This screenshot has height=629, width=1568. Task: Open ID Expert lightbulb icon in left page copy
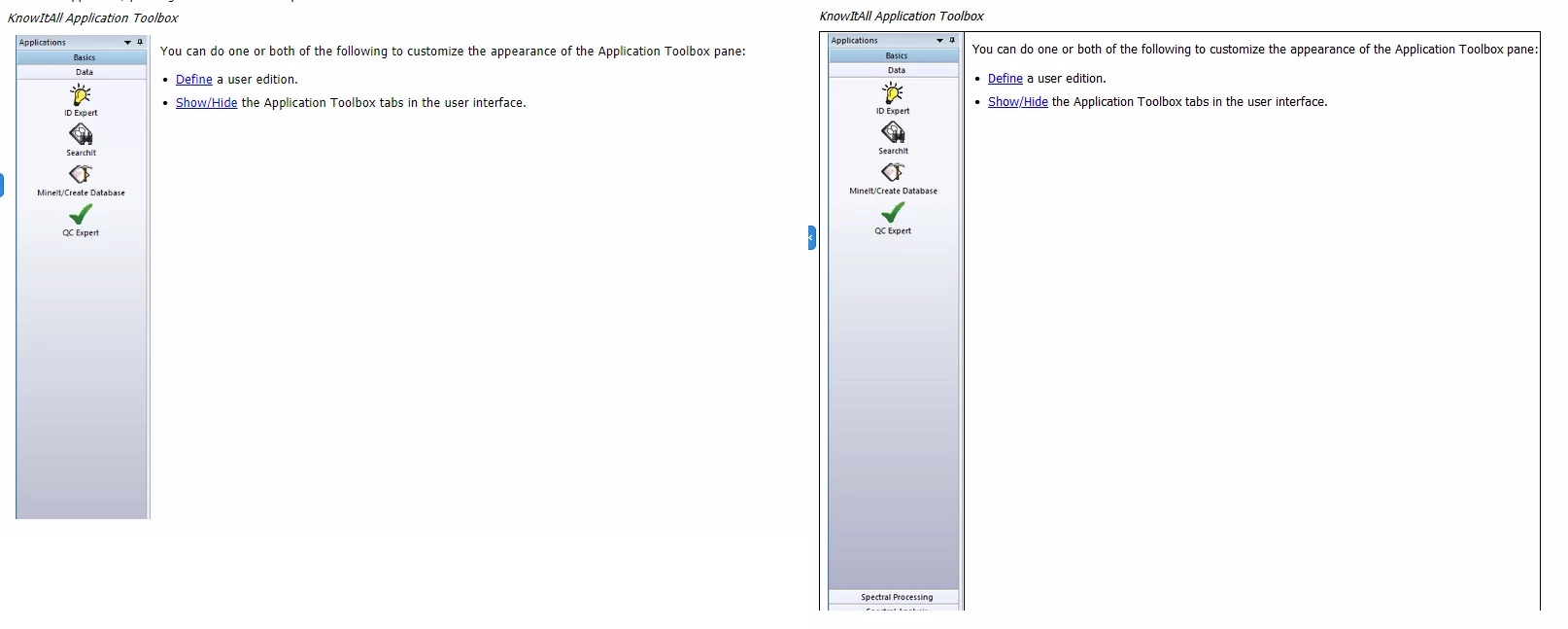point(81,94)
